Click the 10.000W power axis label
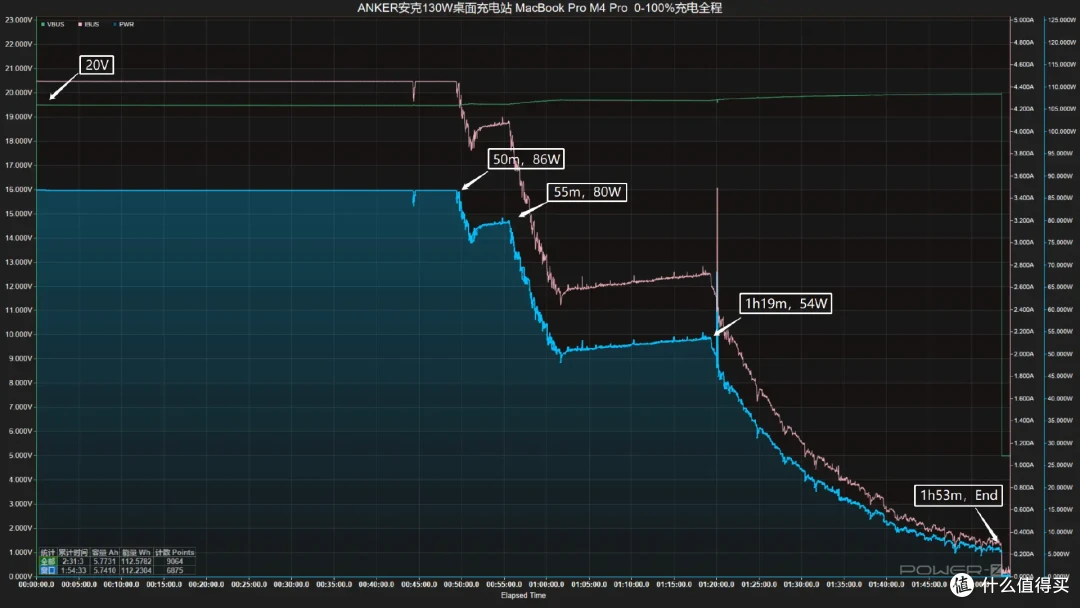The image size is (1080, 608). [x=1061, y=532]
